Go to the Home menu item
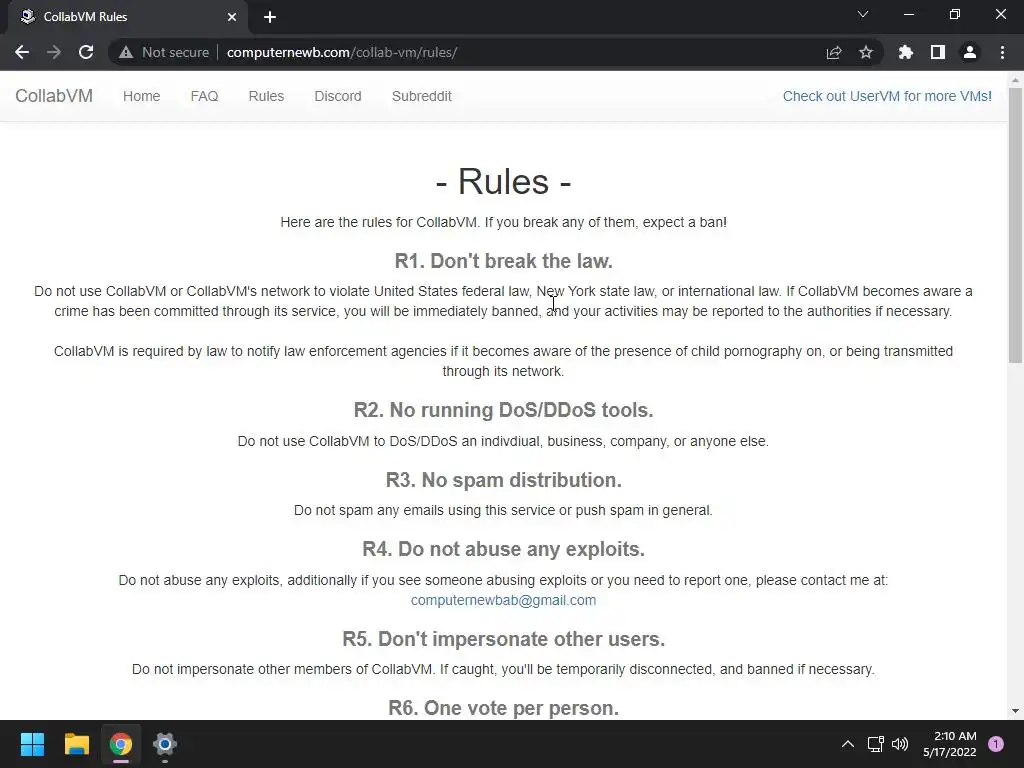 (141, 96)
